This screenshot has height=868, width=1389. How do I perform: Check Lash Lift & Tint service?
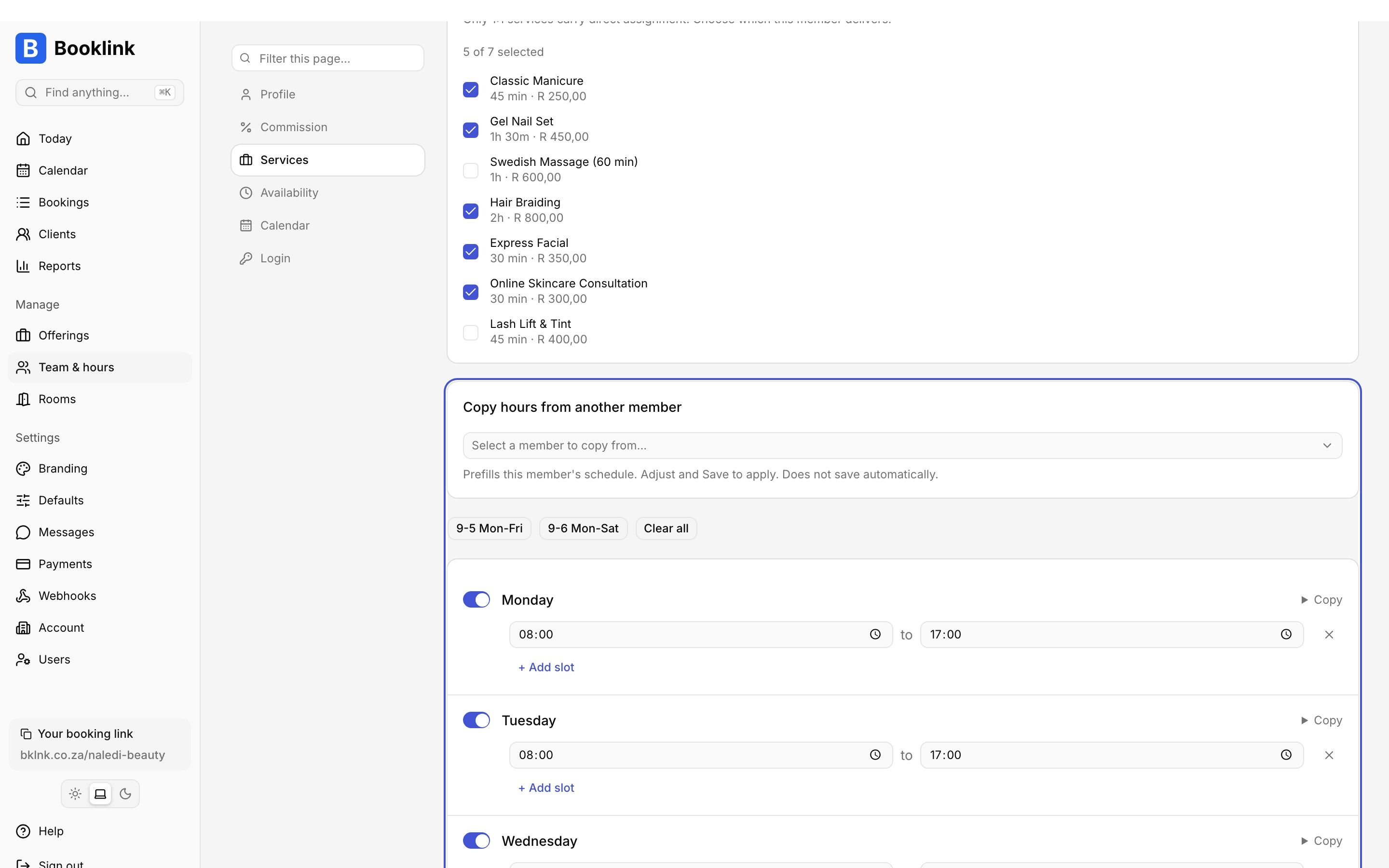[471, 333]
